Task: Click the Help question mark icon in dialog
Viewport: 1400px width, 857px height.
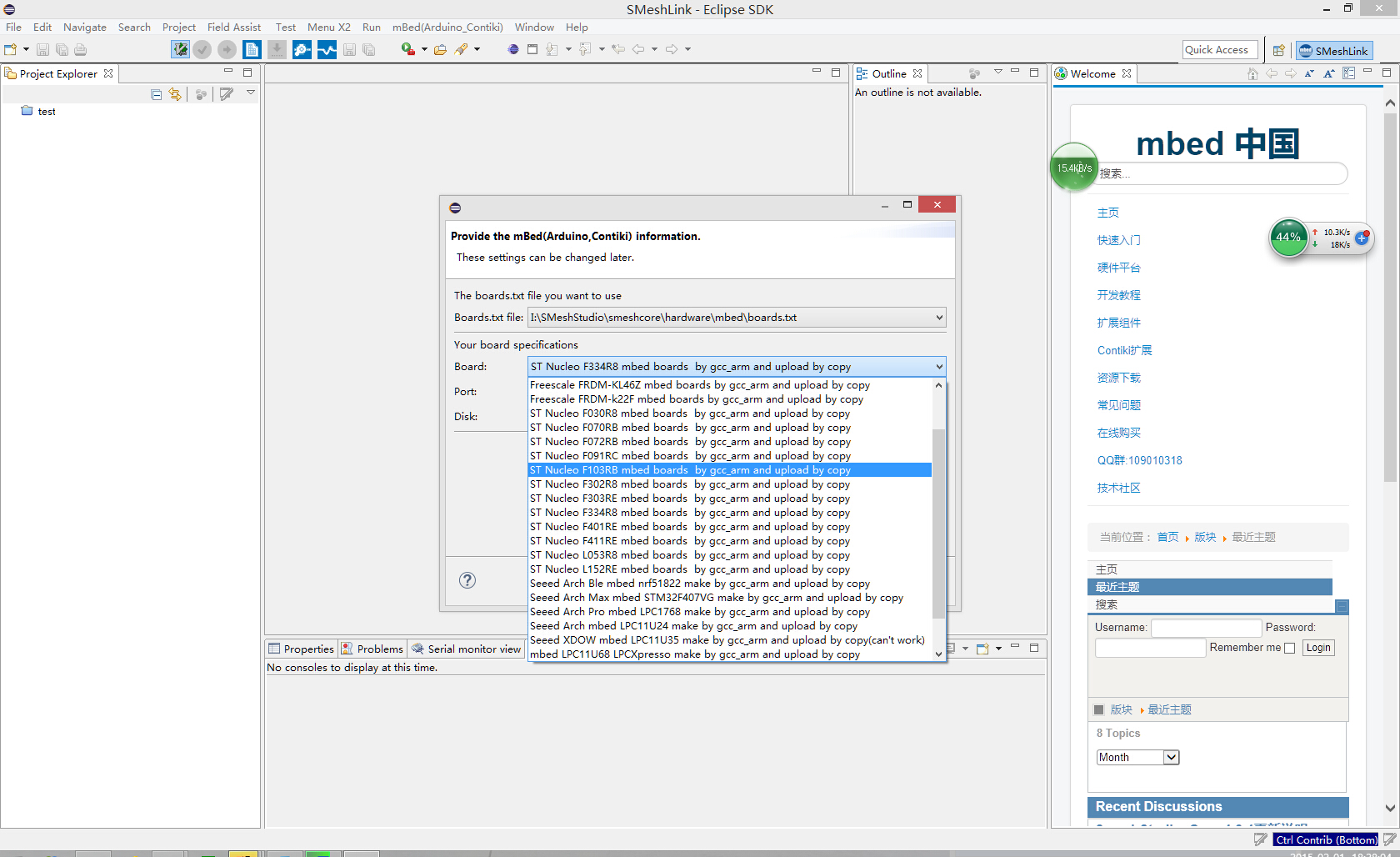Action: tap(467, 580)
